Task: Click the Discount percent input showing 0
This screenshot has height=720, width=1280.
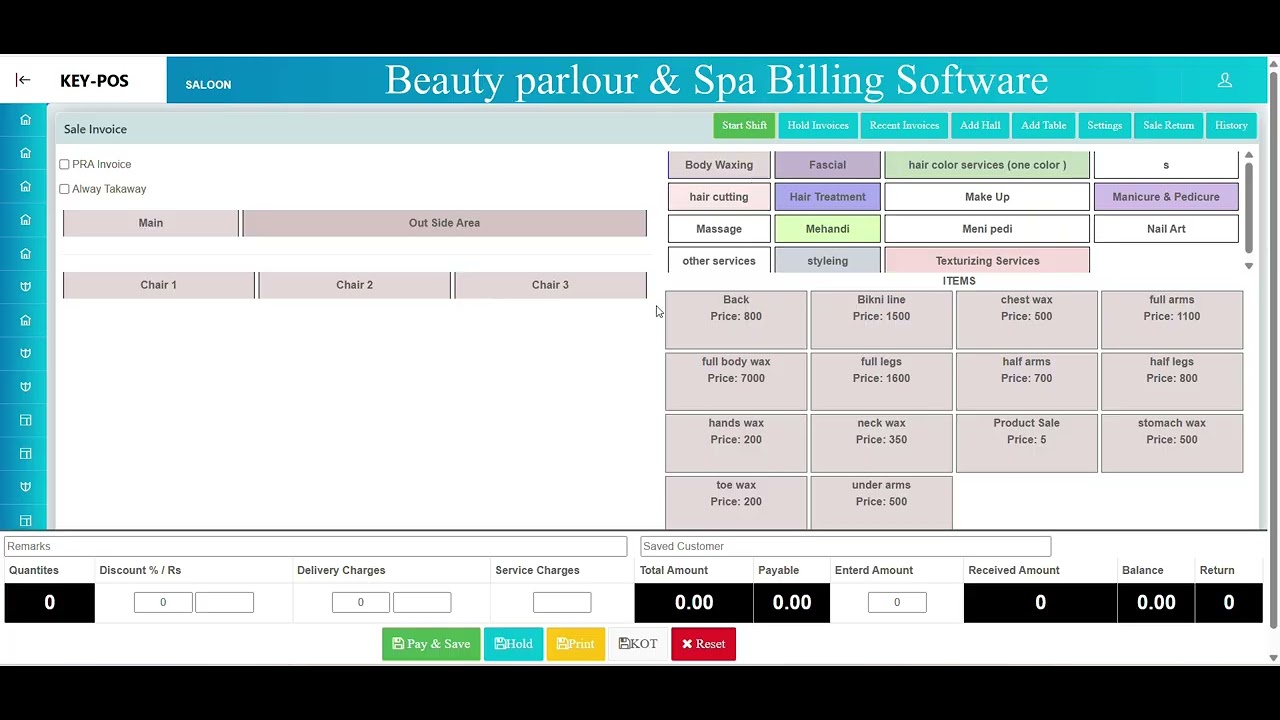Action: (163, 602)
